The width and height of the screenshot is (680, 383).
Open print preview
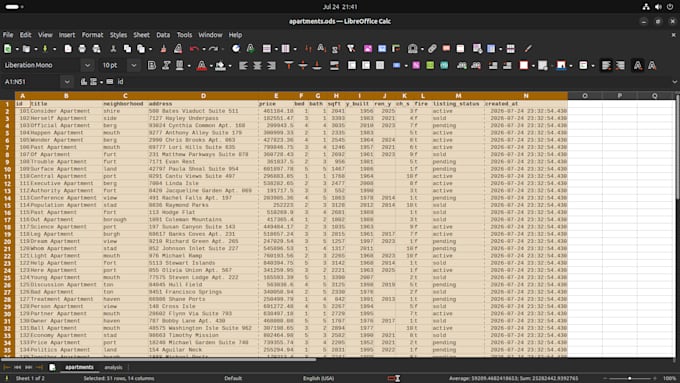point(96,49)
